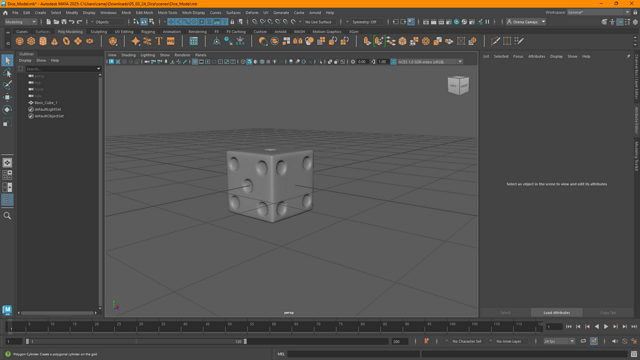The height and width of the screenshot is (360, 640).
Task: Open the Modeling menu set dropdown
Action: point(20,22)
